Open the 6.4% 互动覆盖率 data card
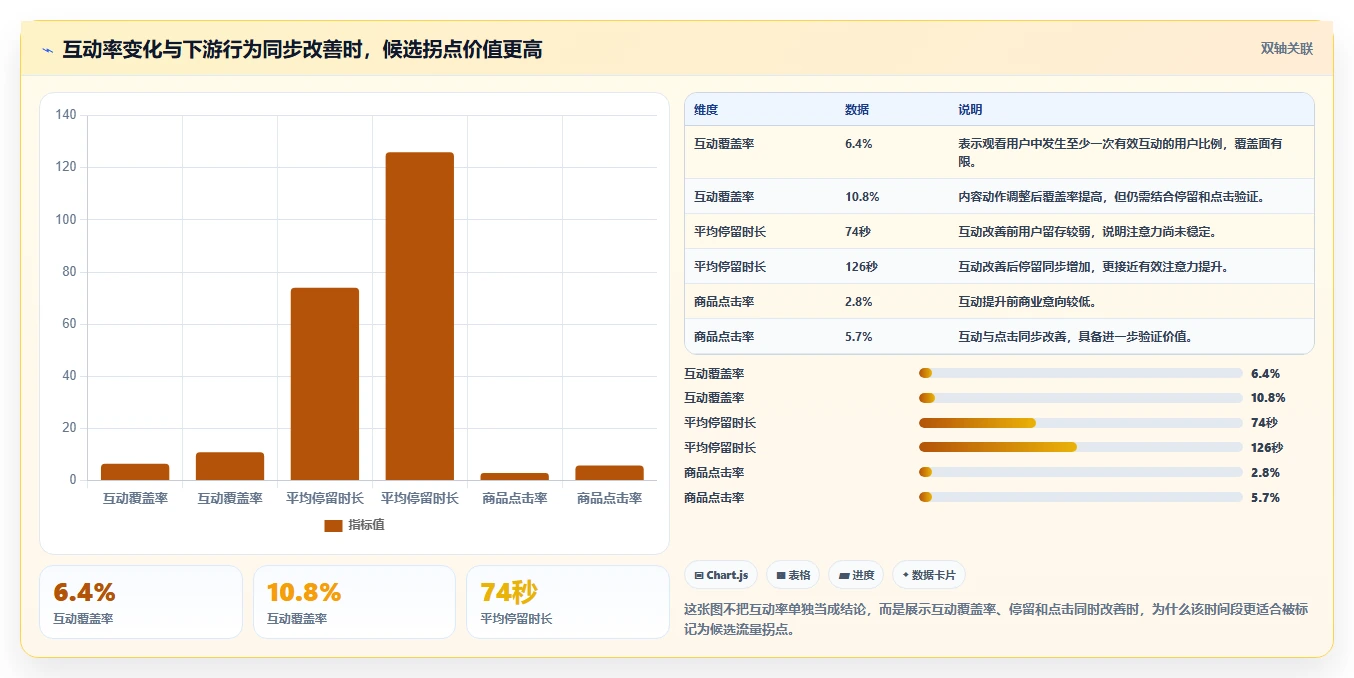1354x678 pixels. (141, 602)
